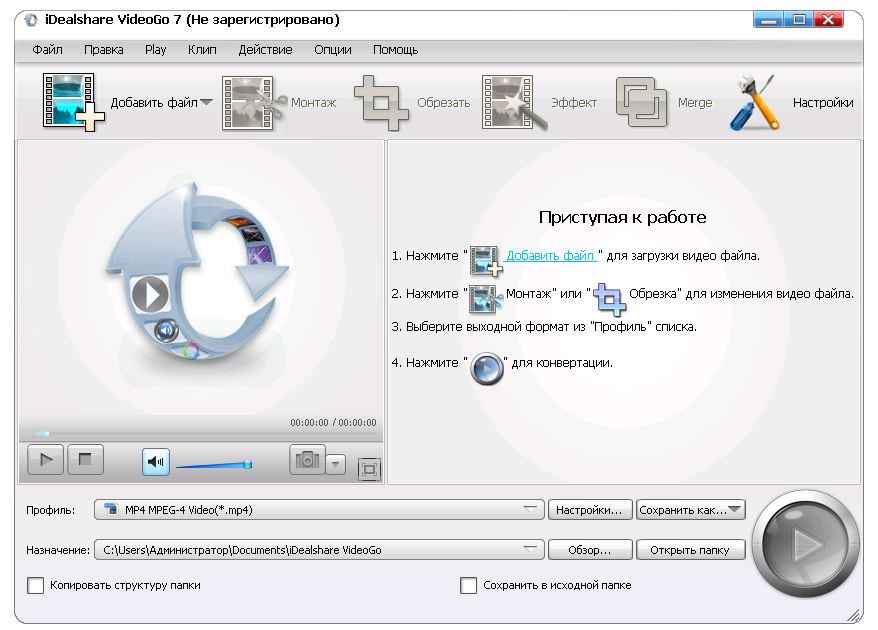This screenshot has height=630, width=878.
Task: Adjust the volume slider
Action: tap(214, 465)
